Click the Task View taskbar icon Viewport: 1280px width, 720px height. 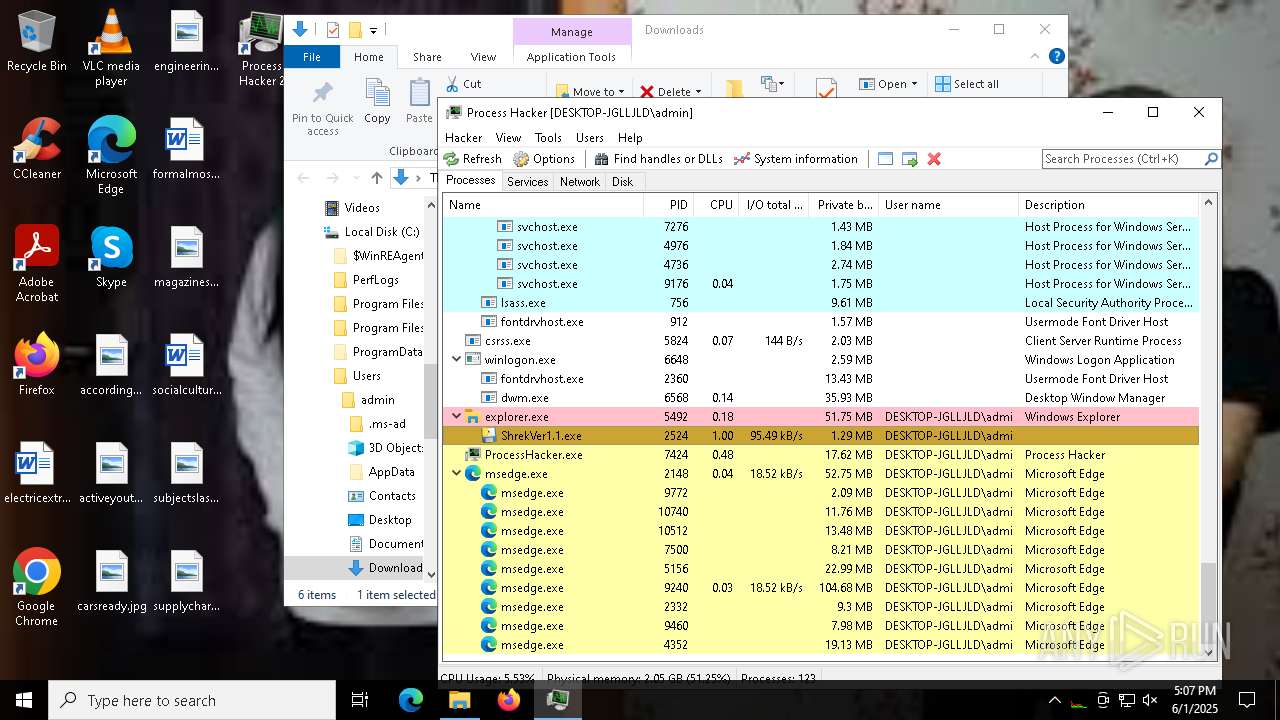[360, 700]
